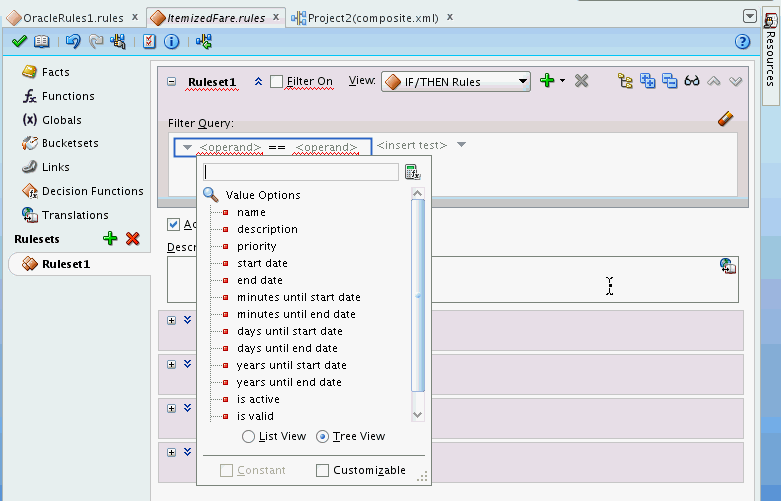
Task: Click the move rule down arrow icon
Action: click(736, 81)
